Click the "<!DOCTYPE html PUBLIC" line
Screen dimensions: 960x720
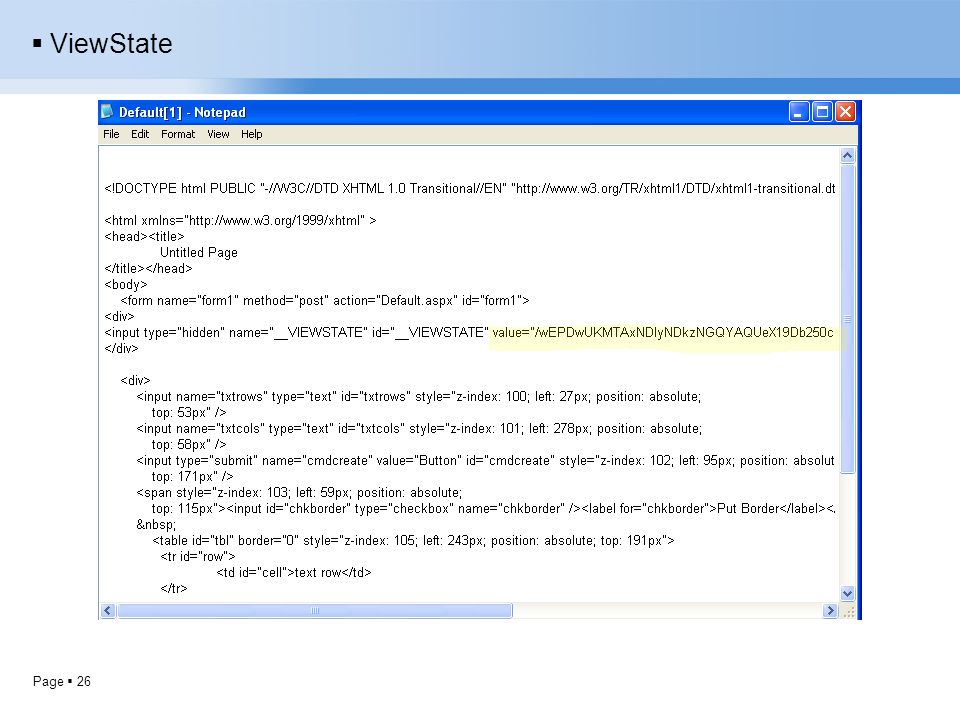pyautogui.click(x=470, y=189)
